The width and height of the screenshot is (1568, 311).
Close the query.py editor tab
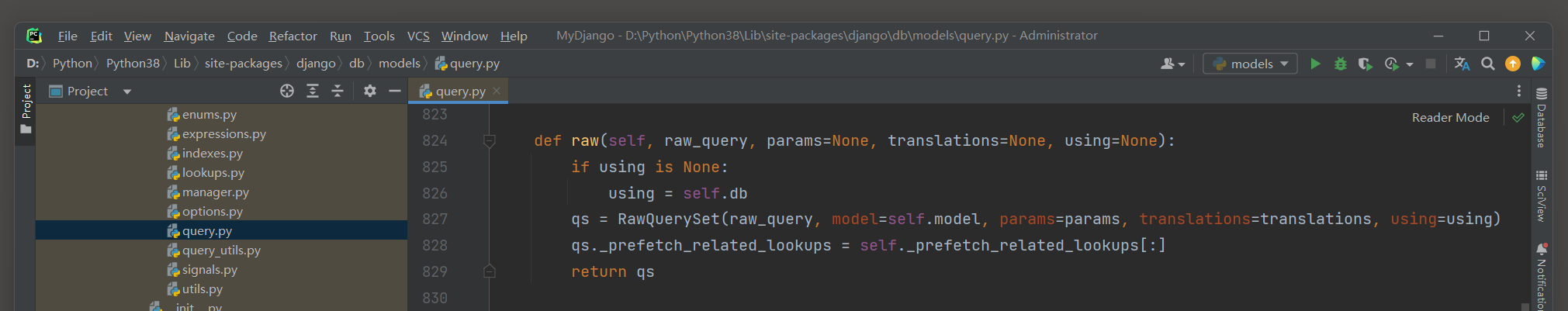[497, 91]
